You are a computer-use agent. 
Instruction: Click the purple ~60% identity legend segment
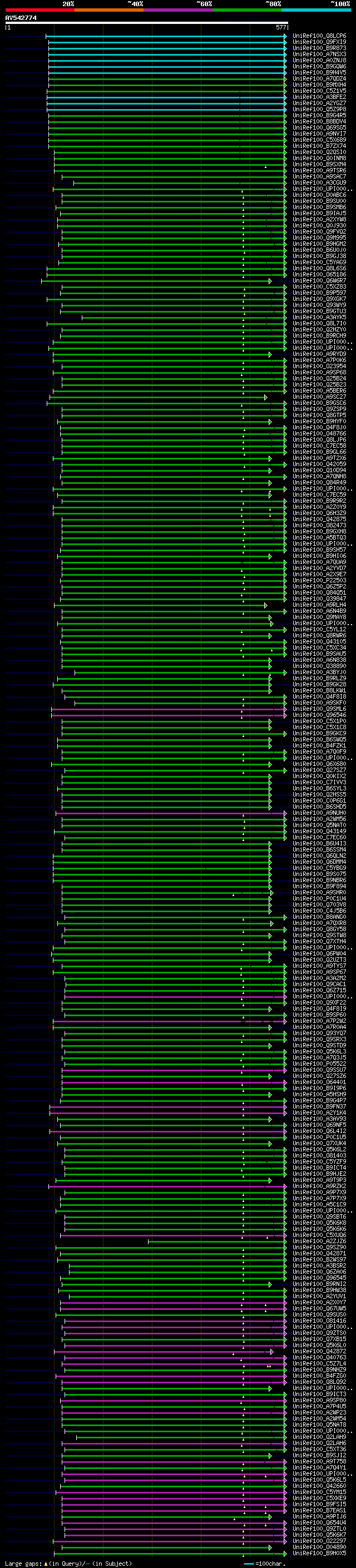point(179,10)
